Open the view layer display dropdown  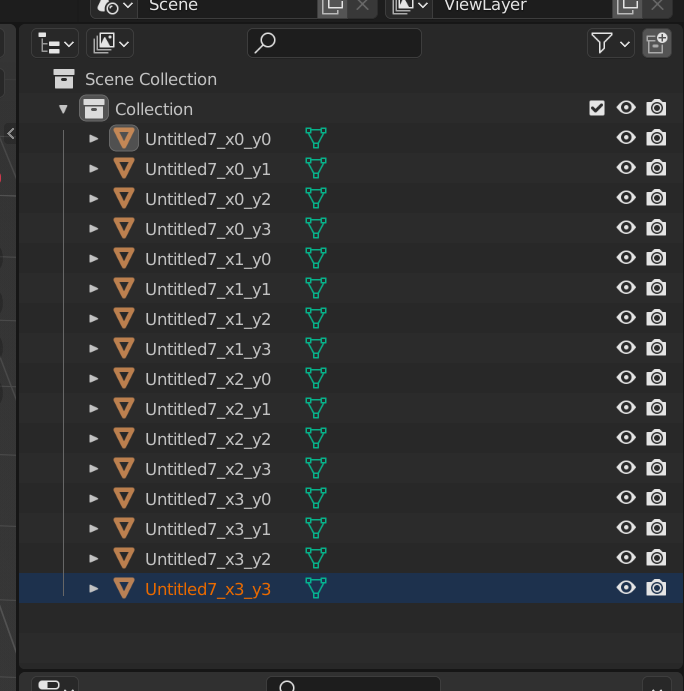(110, 43)
